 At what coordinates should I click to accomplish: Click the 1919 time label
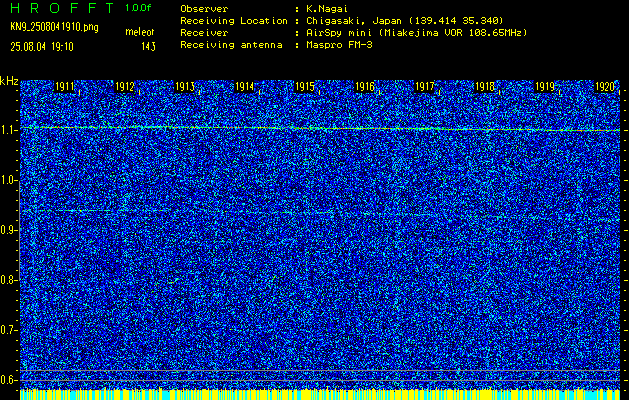point(545,86)
